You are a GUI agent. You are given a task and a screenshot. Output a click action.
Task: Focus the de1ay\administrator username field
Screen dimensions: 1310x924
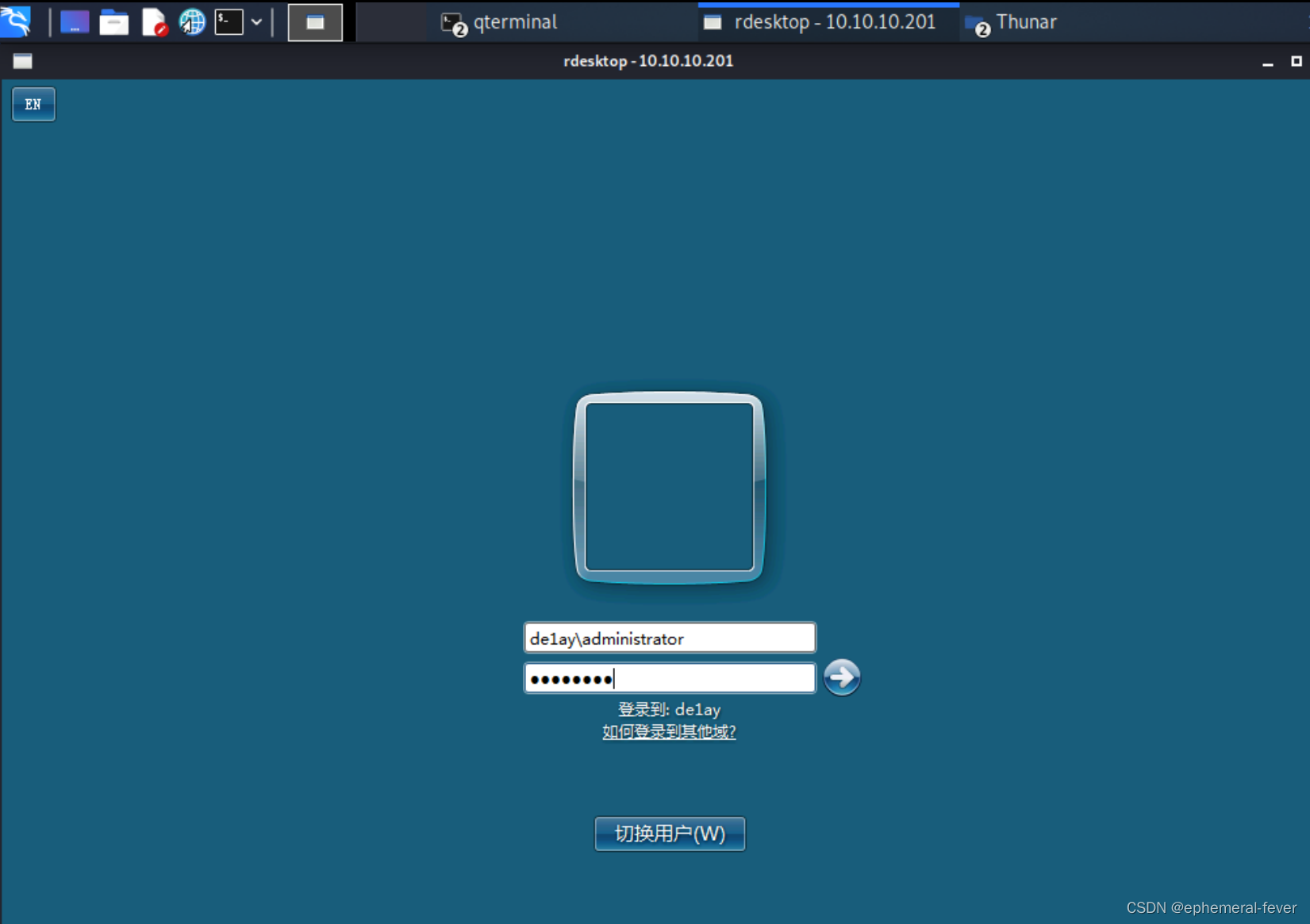[x=670, y=638]
